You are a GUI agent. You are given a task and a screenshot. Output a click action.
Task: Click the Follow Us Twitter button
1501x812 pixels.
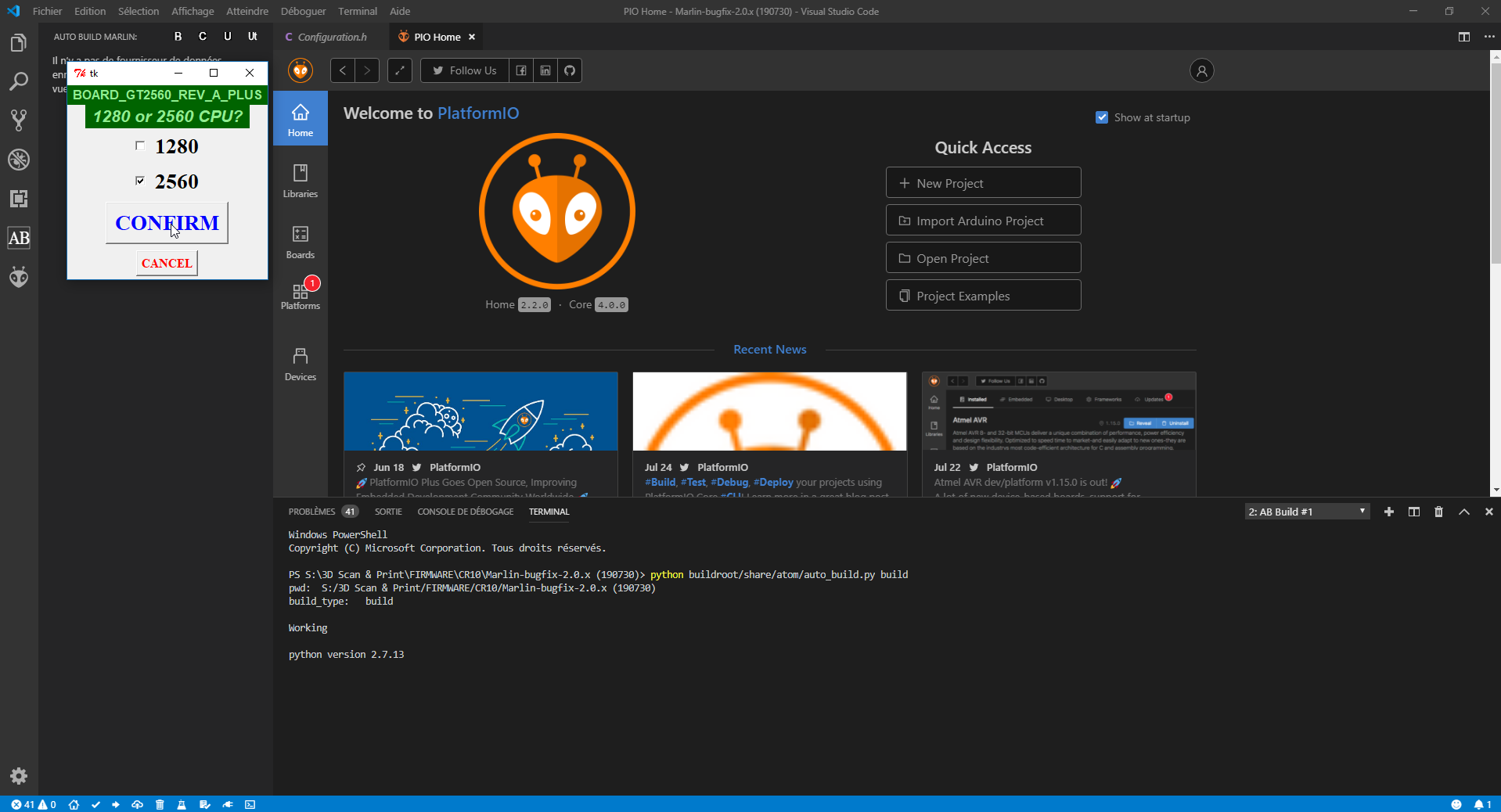click(x=465, y=70)
